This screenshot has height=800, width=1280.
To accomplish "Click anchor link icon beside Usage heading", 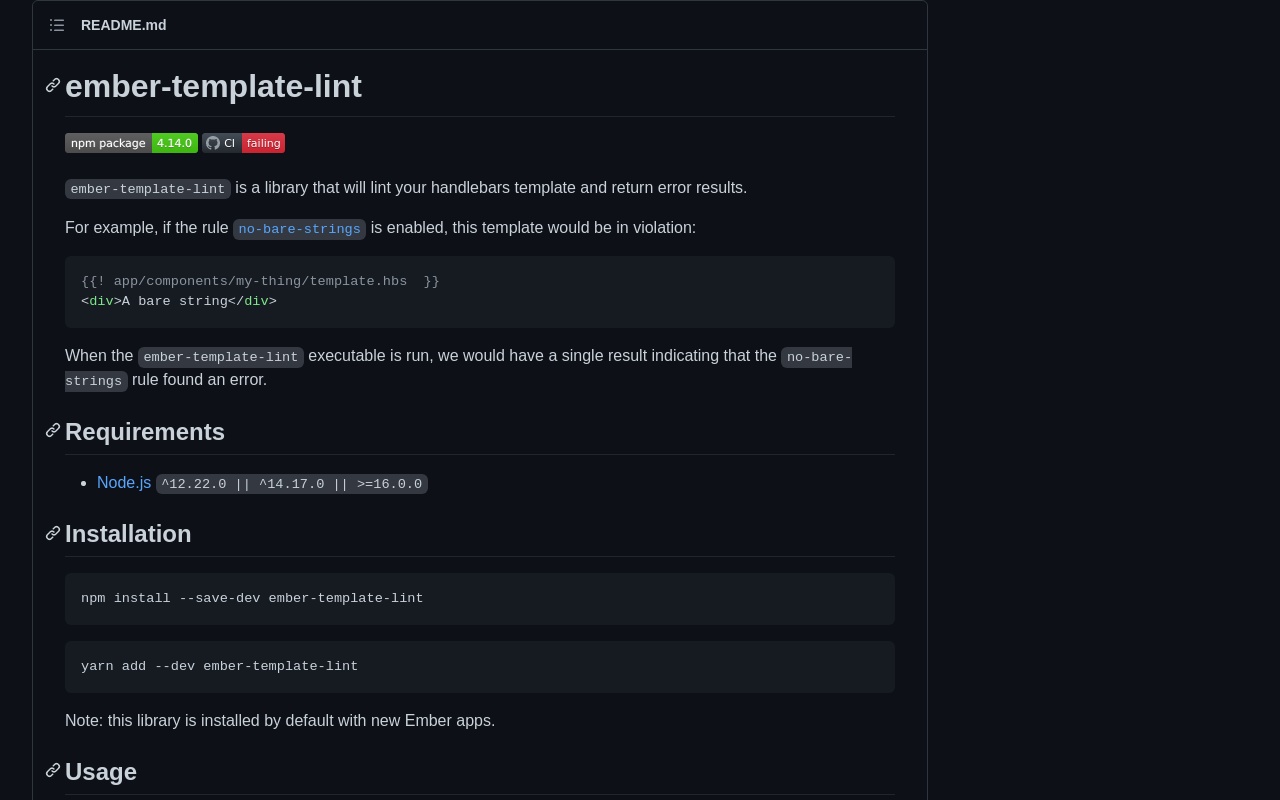I will pos(53,771).
